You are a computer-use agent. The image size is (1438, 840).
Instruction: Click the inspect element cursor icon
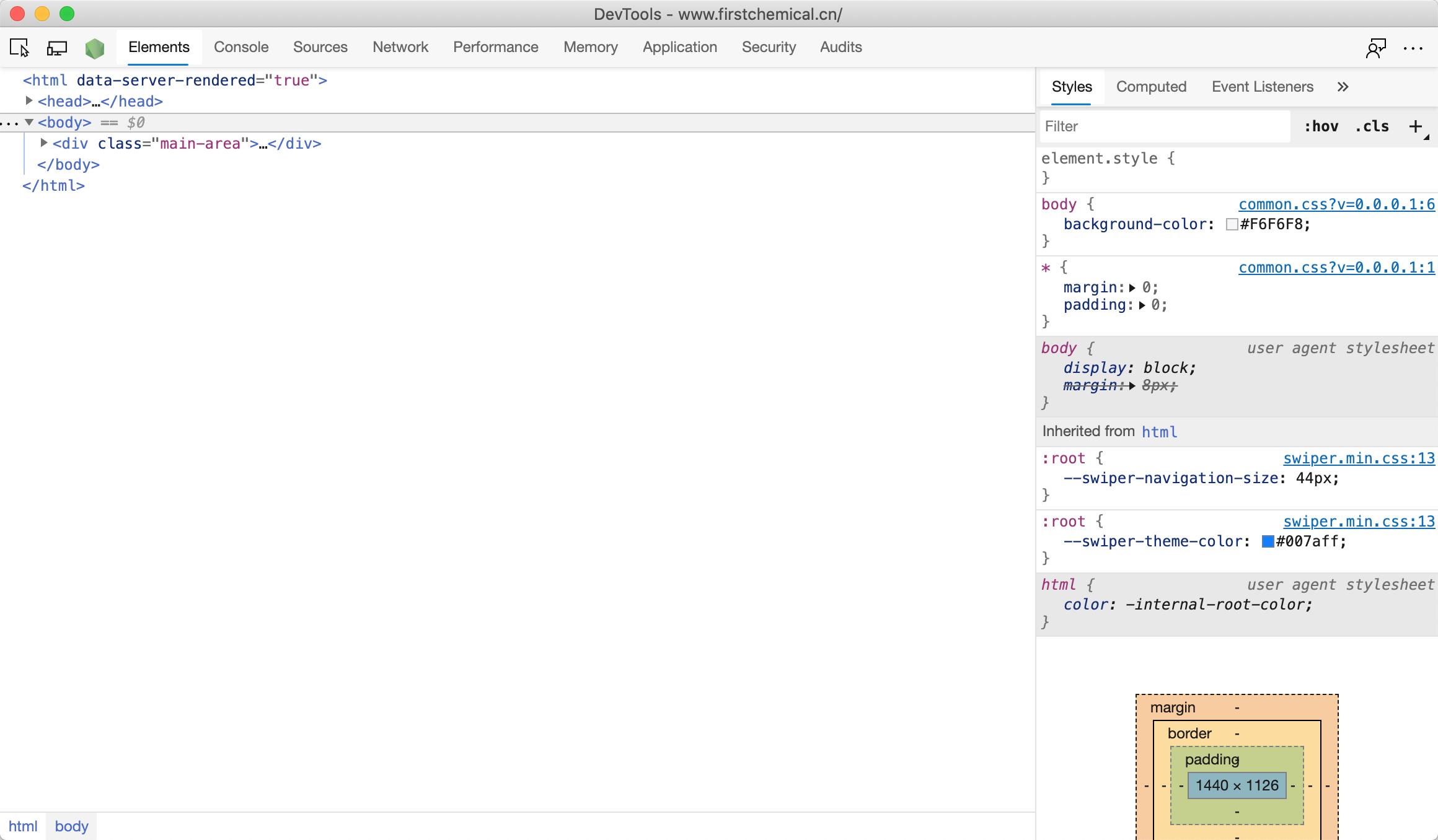tap(20, 47)
